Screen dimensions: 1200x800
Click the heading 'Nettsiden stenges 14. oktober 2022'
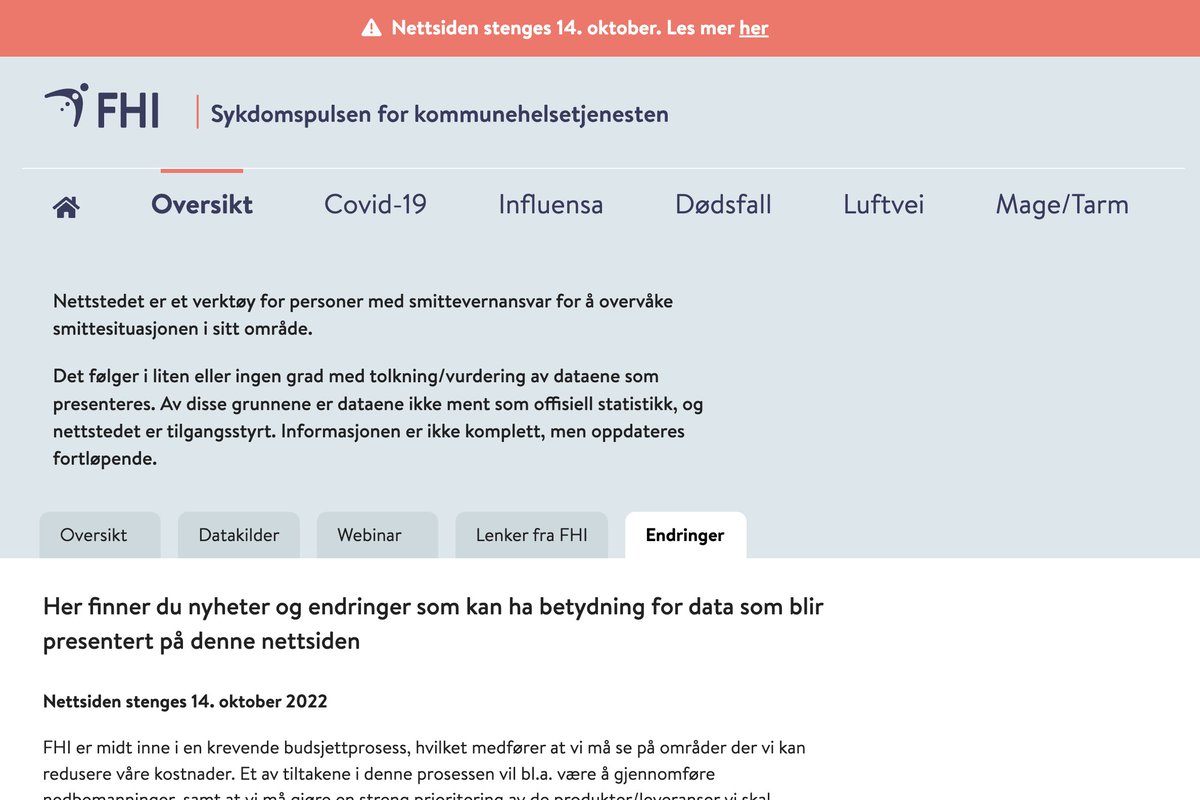coord(185,701)
